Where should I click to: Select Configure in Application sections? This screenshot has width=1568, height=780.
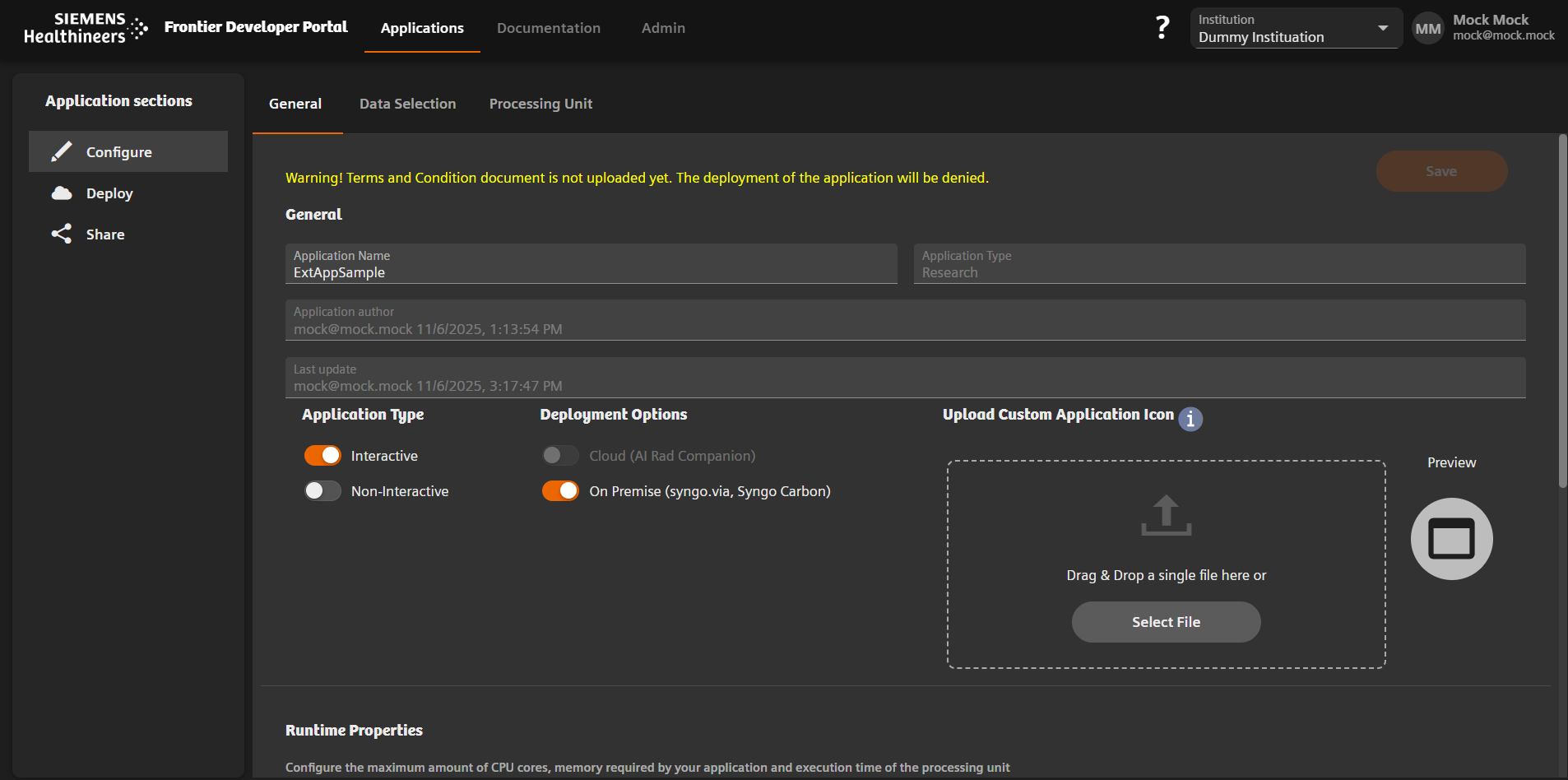click(x=118, y=151)
